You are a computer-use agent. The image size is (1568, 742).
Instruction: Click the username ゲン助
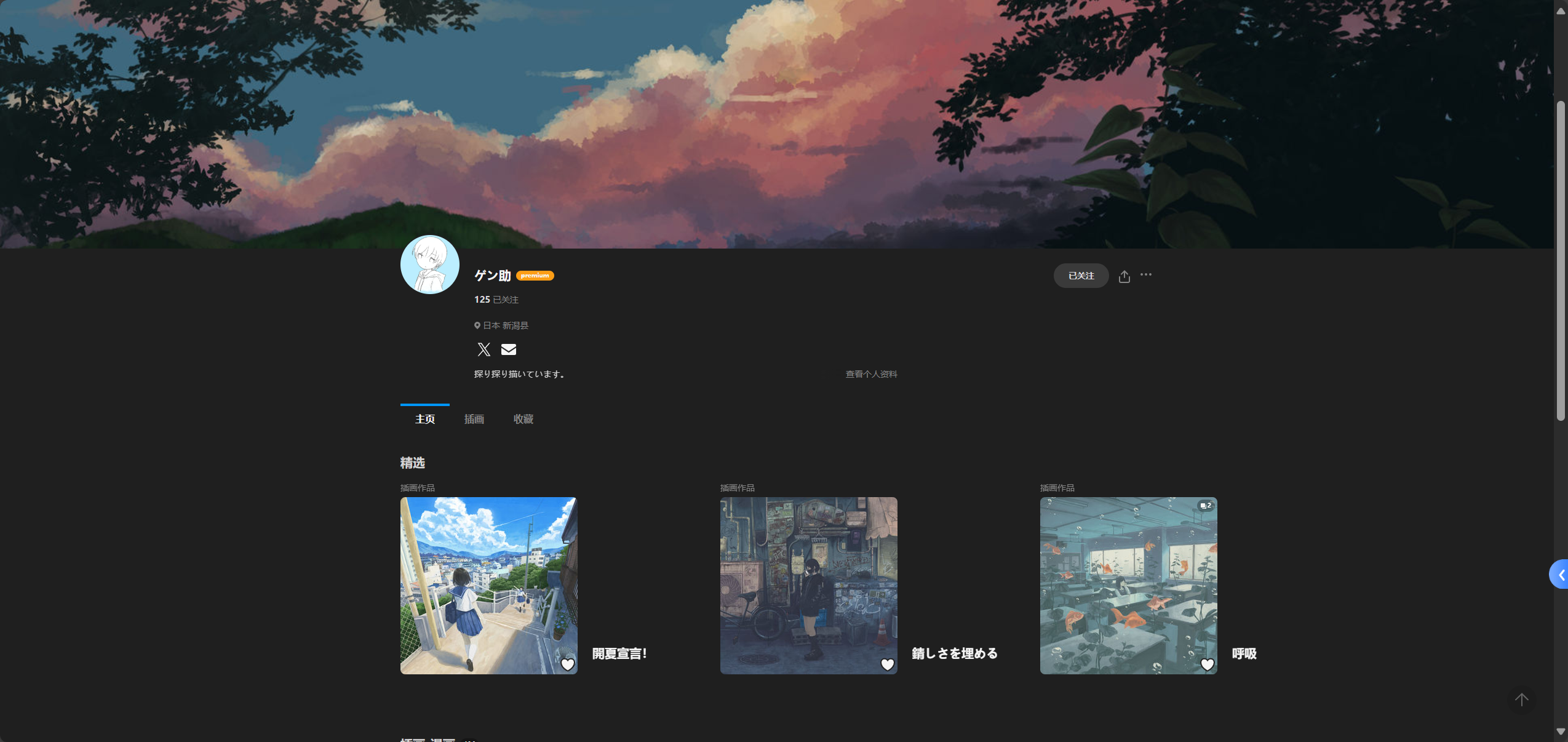click(x=493, y=276)
